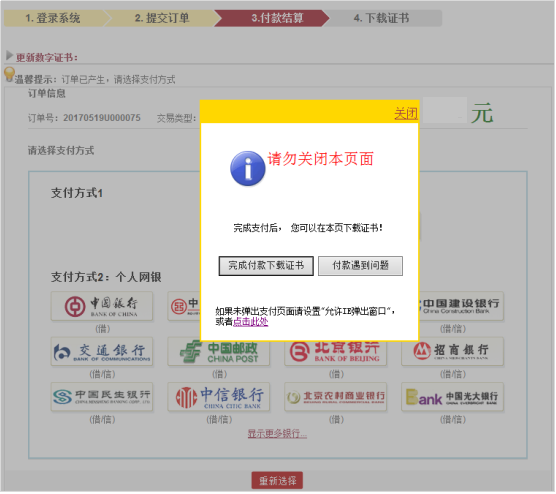Go to step 4 下载证书 tab
Viewport: 556px width, 494px height.
pyautogui.click(x=382, y=18)
